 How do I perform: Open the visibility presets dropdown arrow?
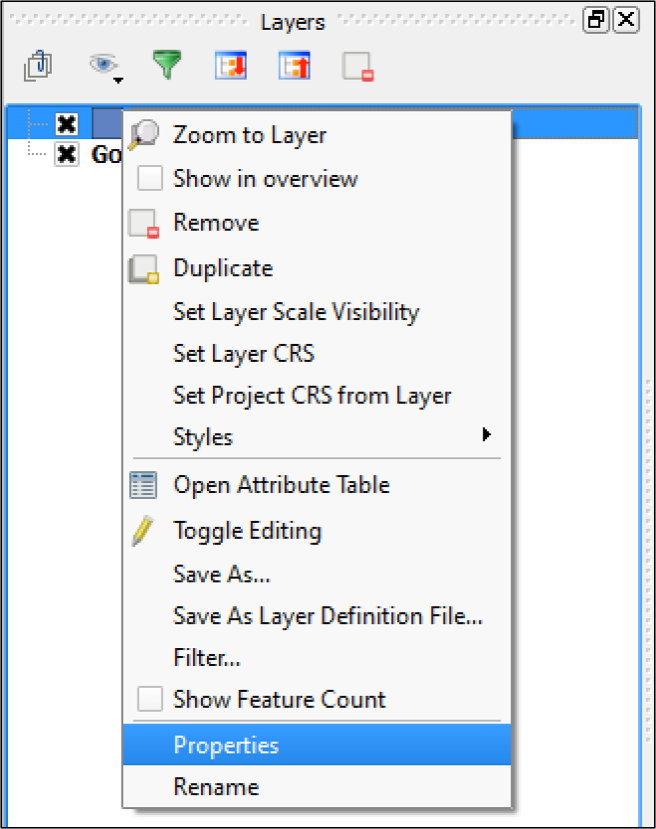coord(119,79)
